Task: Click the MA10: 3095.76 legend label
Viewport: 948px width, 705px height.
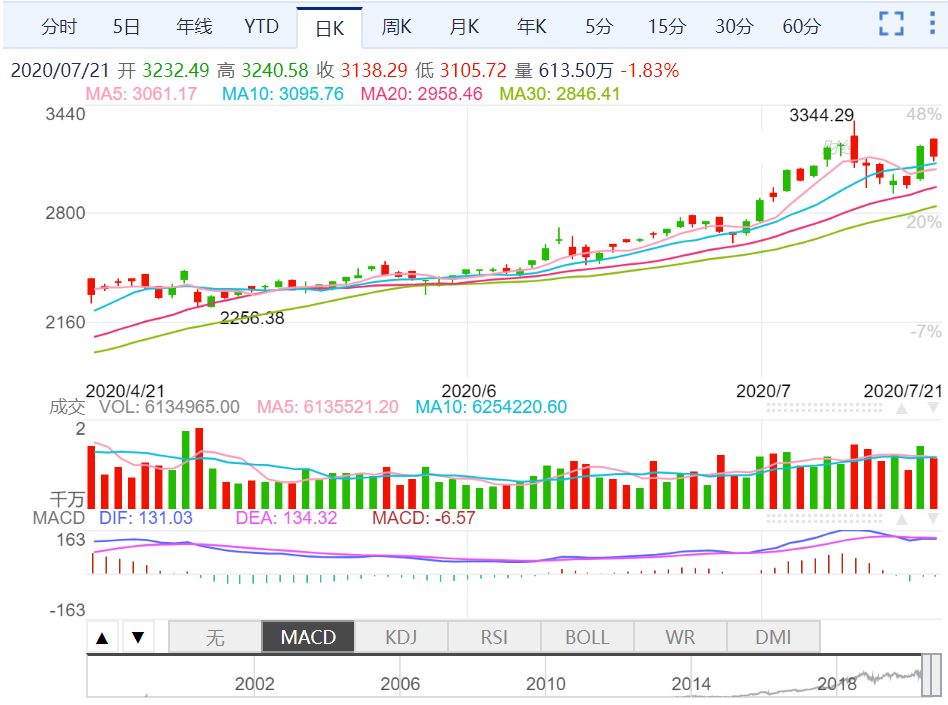Action: click(283, 94)
